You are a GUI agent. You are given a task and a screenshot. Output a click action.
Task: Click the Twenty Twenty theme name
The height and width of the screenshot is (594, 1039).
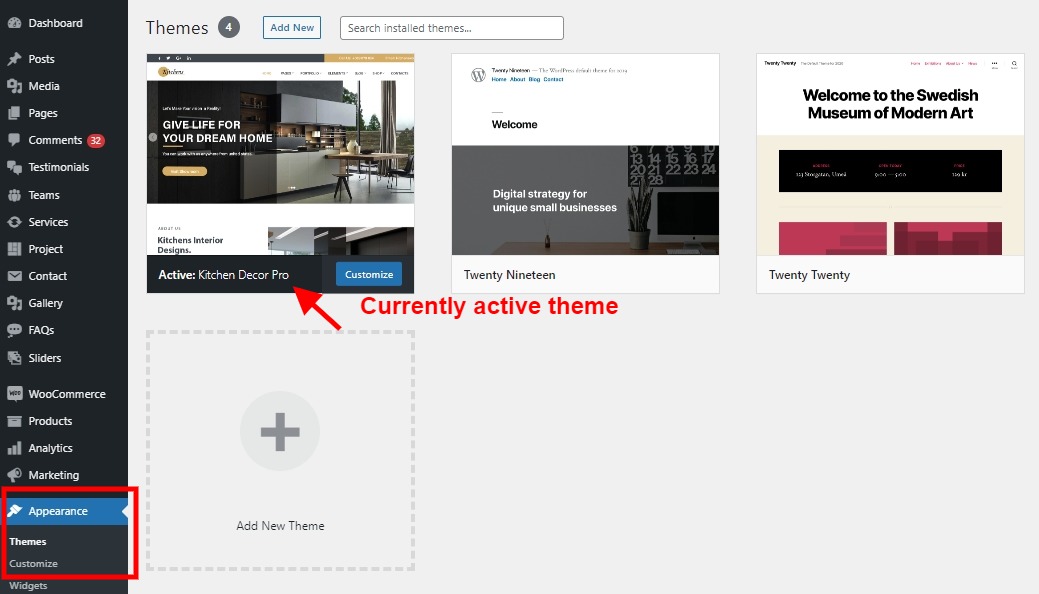click(809, 275)
